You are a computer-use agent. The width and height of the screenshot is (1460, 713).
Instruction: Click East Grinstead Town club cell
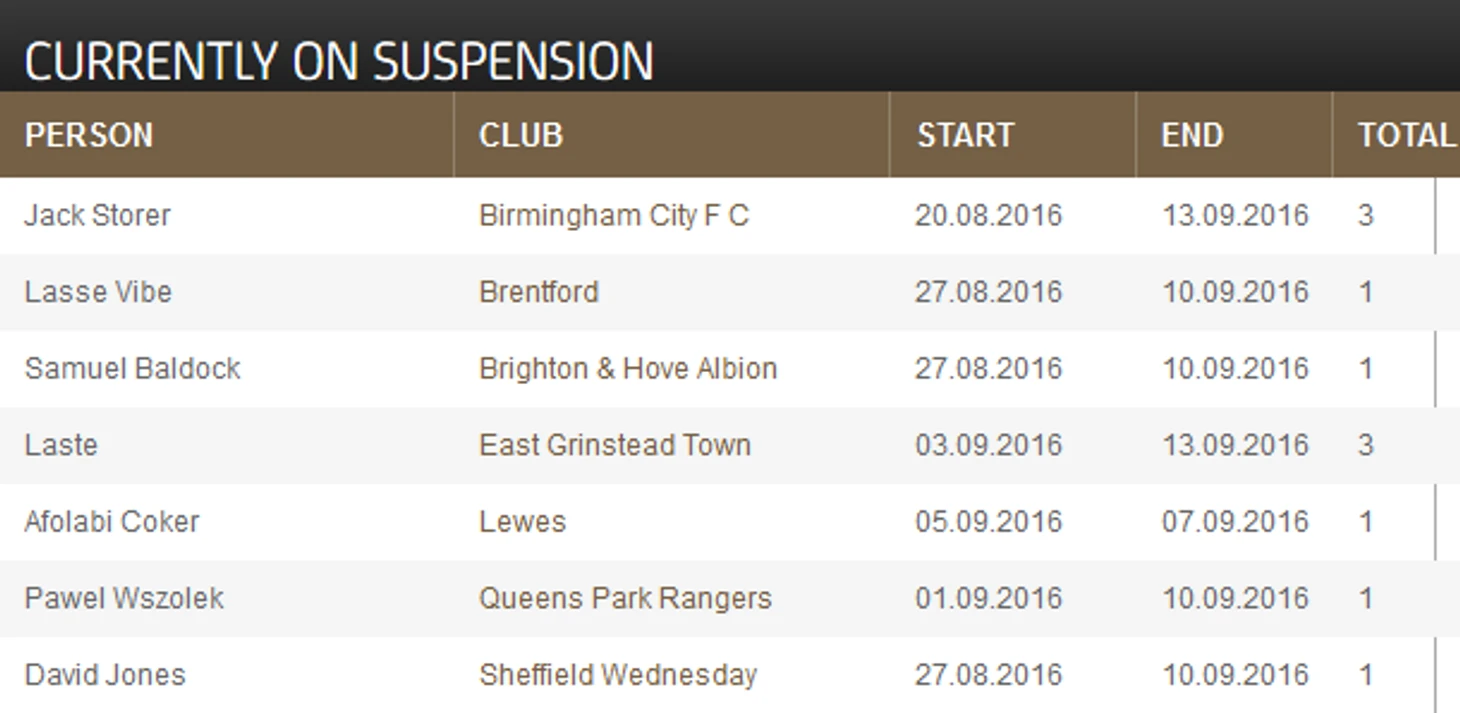pyautogui.click(x=615, y=445)
